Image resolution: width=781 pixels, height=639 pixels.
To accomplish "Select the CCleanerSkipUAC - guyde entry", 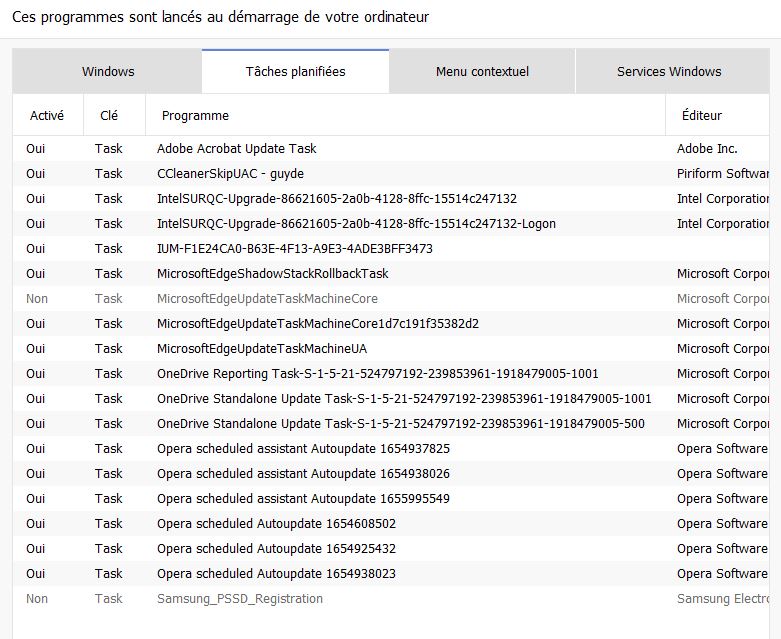I will tap(391, 173).
